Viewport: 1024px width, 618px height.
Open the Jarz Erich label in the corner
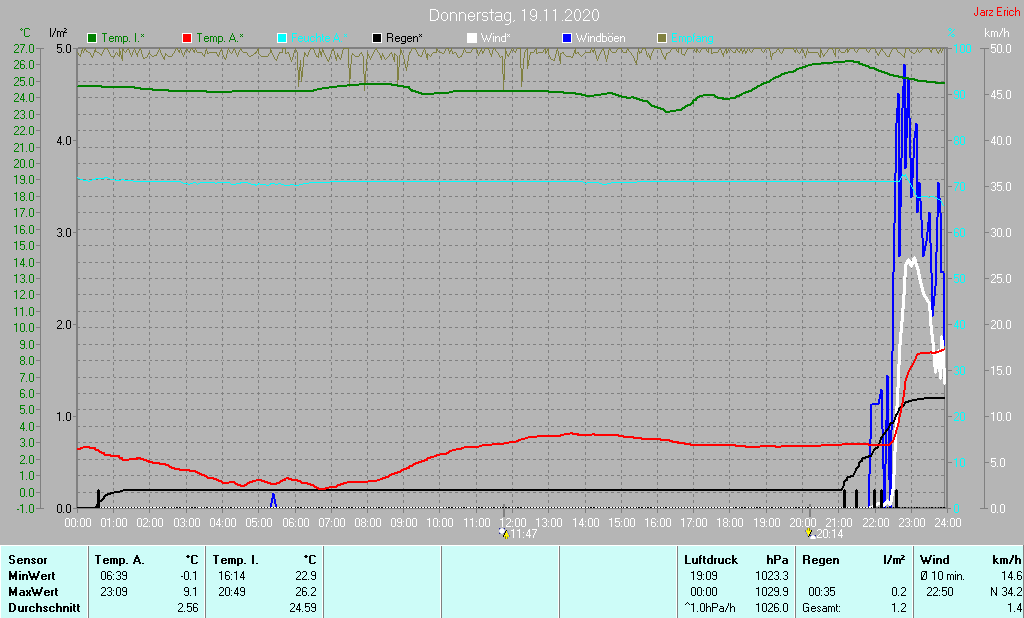pos(996,13)
